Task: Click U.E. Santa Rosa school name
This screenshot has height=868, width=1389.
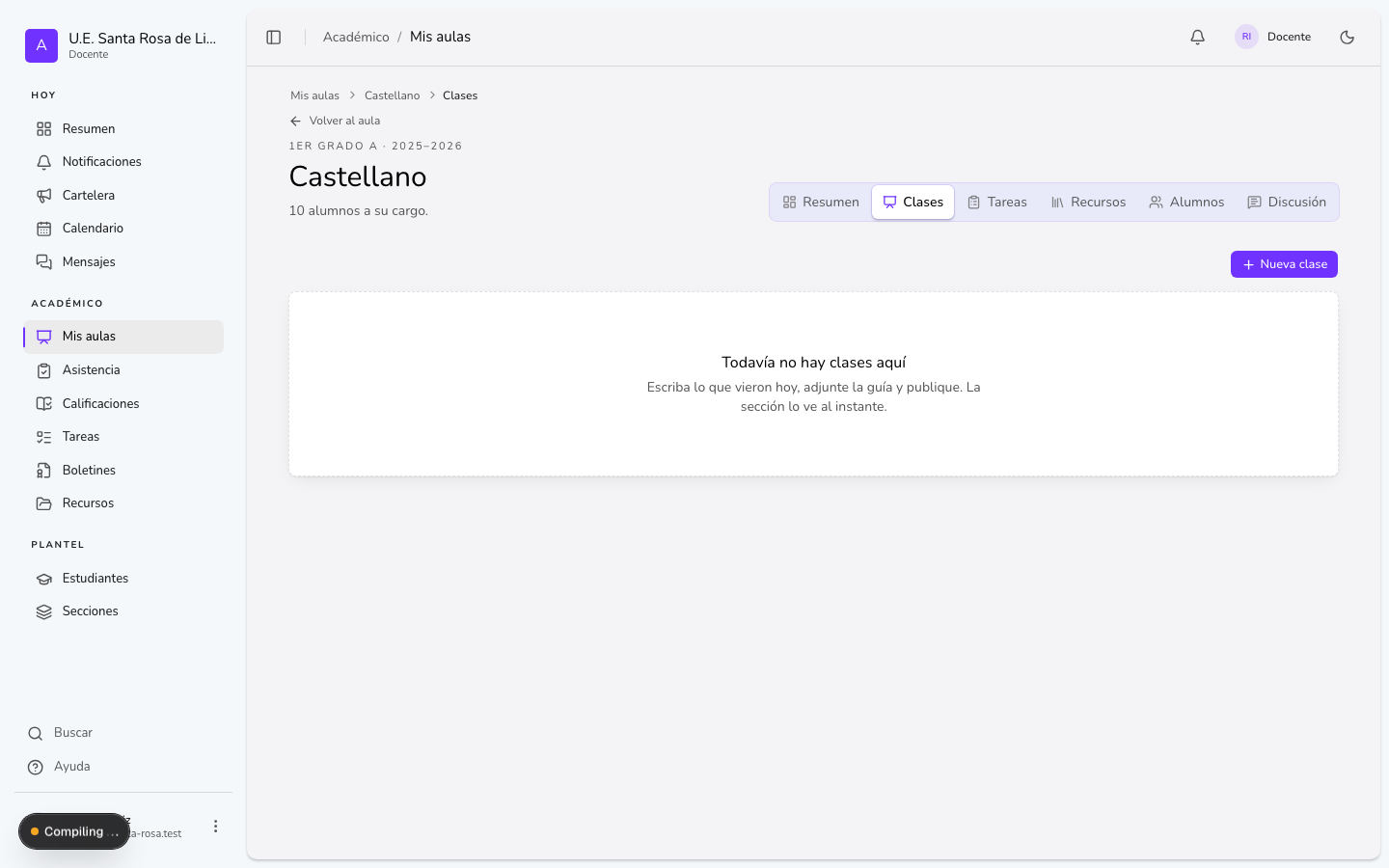Action: point(143,39)
